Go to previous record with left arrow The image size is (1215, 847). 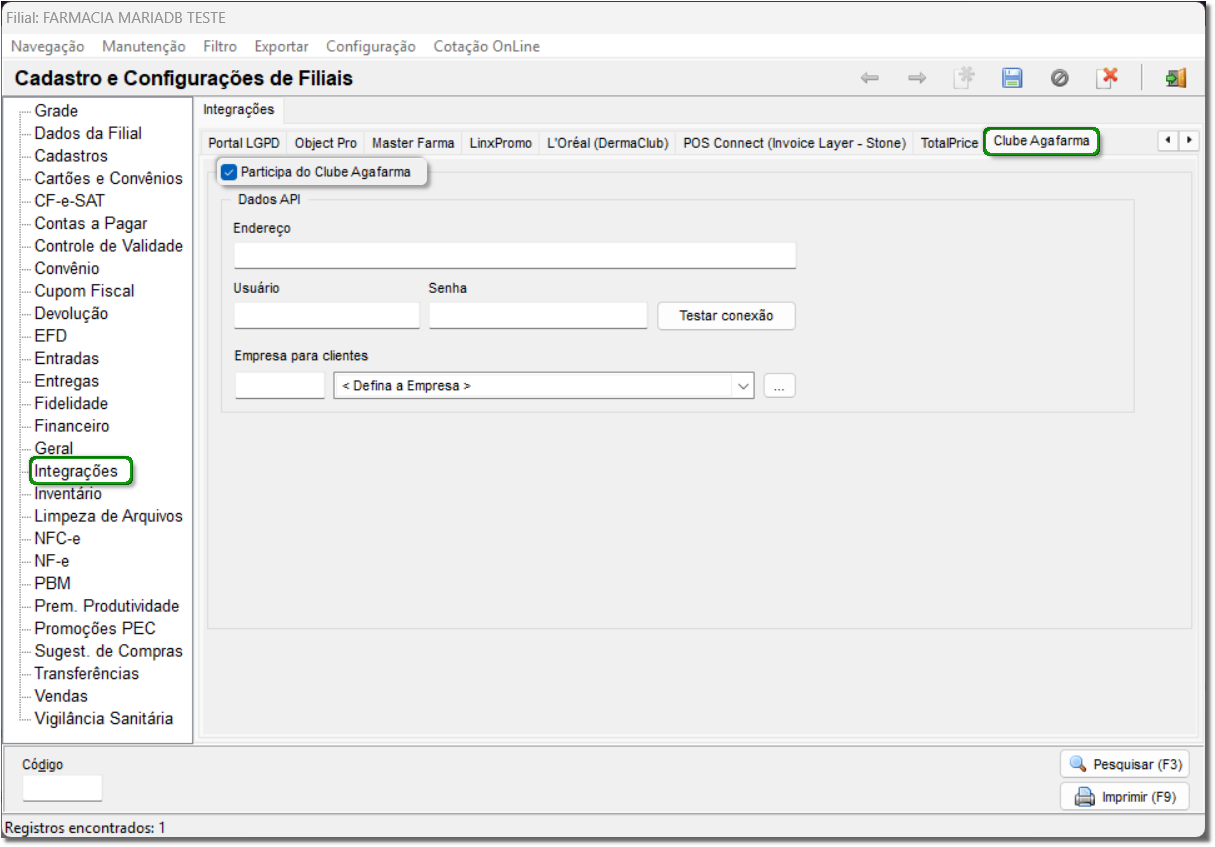coord(870,78)
